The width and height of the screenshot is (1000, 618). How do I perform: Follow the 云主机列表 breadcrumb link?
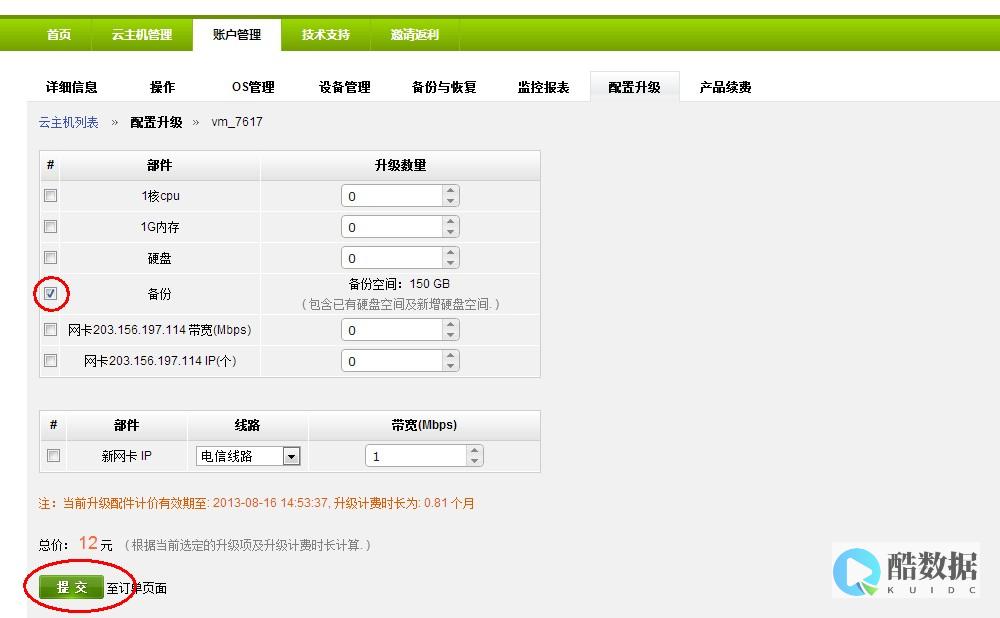(x=69, y=122)
